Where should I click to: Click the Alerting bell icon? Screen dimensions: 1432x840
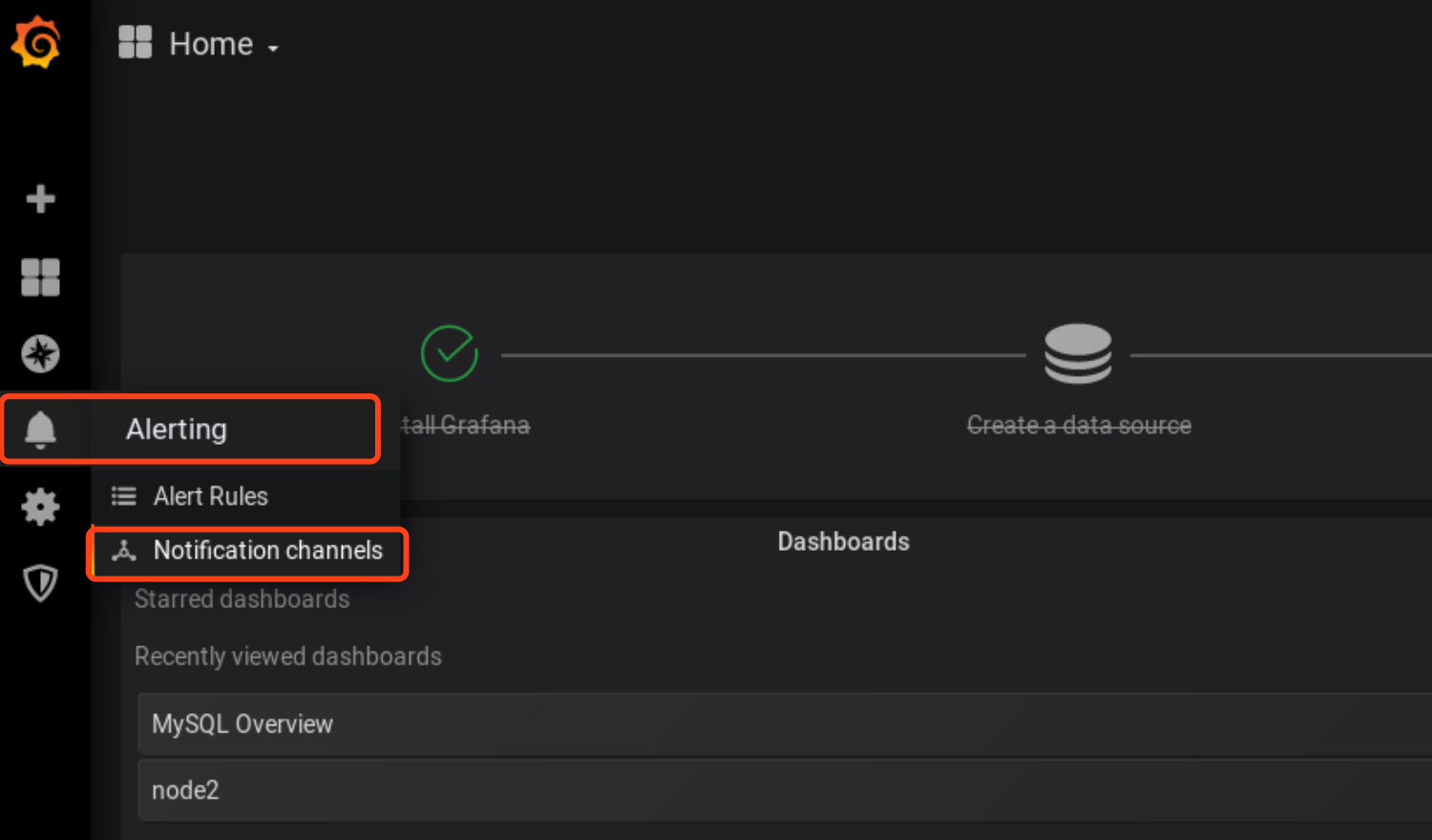[x=40, y=430]
